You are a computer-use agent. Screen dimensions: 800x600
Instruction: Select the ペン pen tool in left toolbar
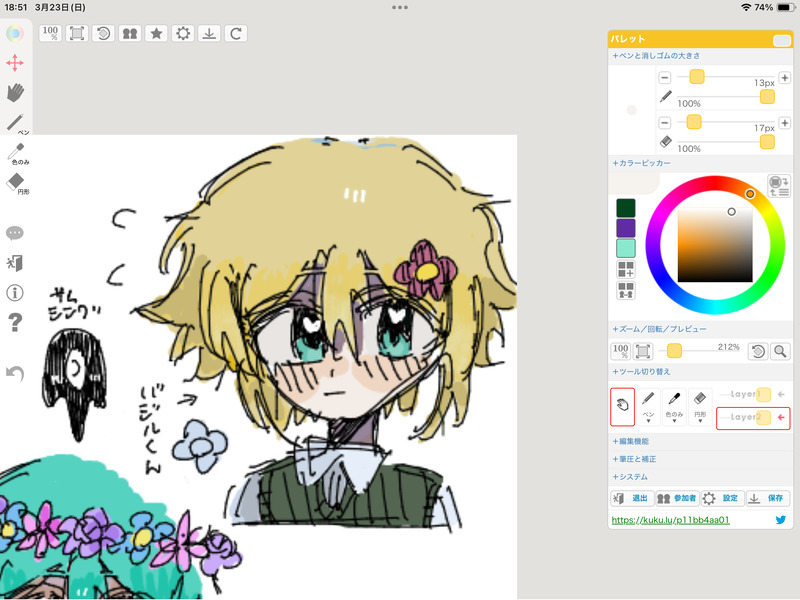pyautogui.click(x=16, y=123)
